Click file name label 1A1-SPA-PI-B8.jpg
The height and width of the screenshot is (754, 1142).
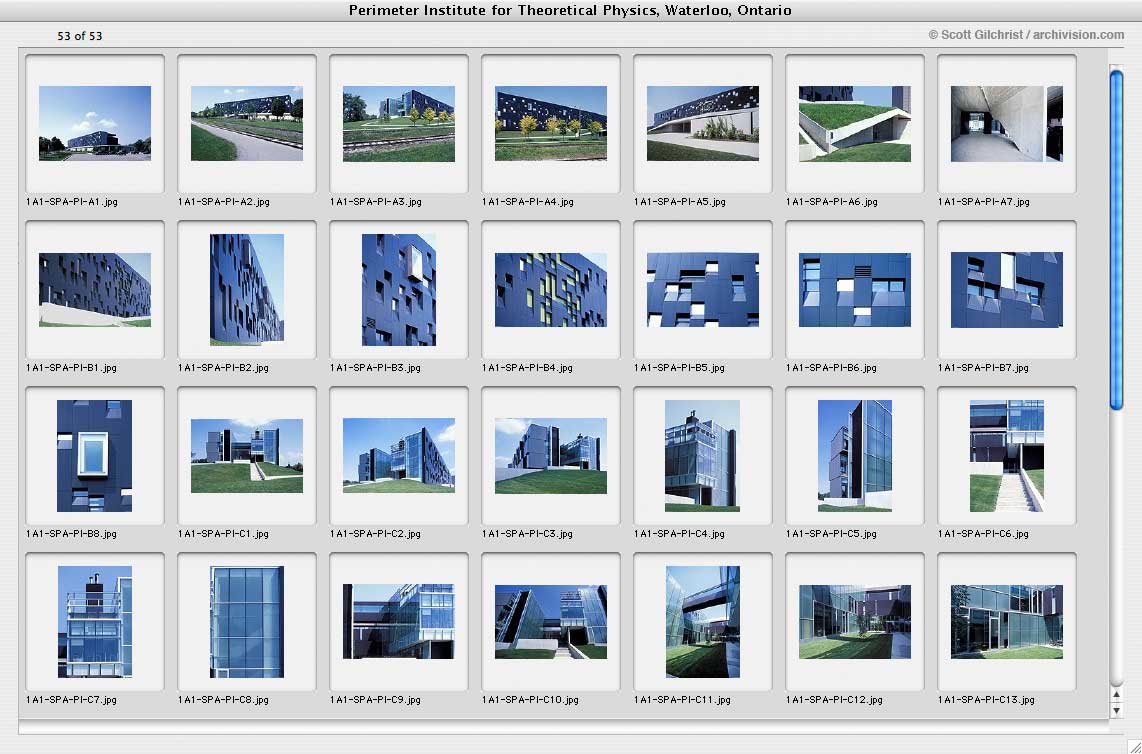click(x=71, y=534)
